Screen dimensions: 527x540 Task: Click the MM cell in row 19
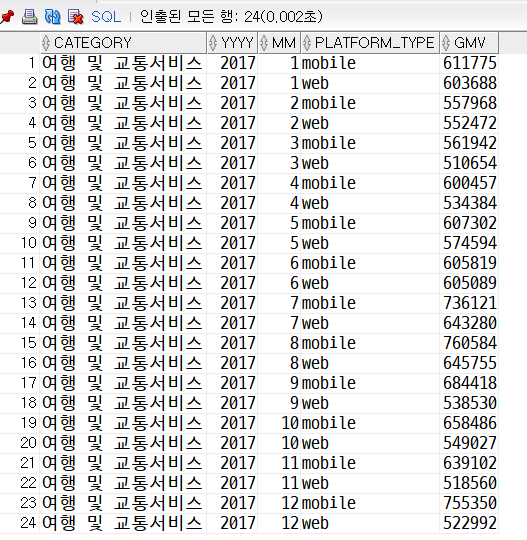pos(279,423)
